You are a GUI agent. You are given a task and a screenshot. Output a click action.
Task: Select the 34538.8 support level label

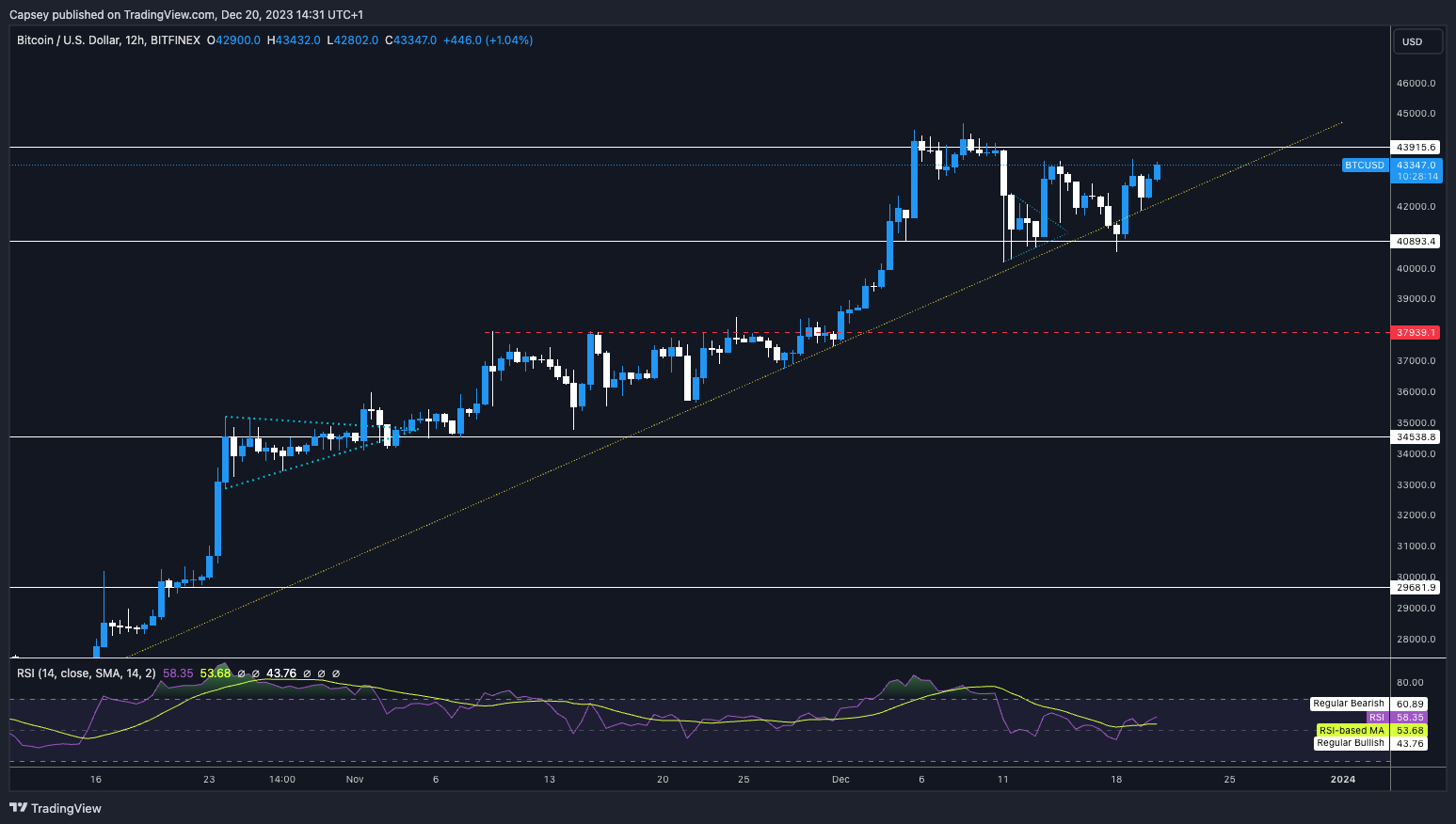click(x=1416, y=437)
